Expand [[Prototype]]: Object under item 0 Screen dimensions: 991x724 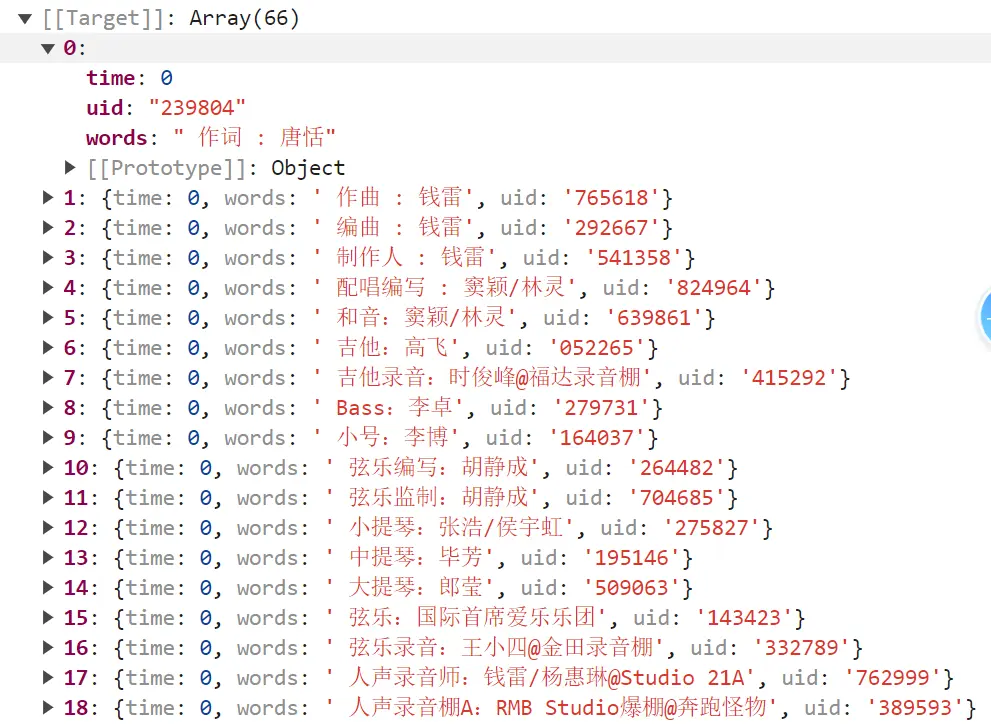point(70,167)
